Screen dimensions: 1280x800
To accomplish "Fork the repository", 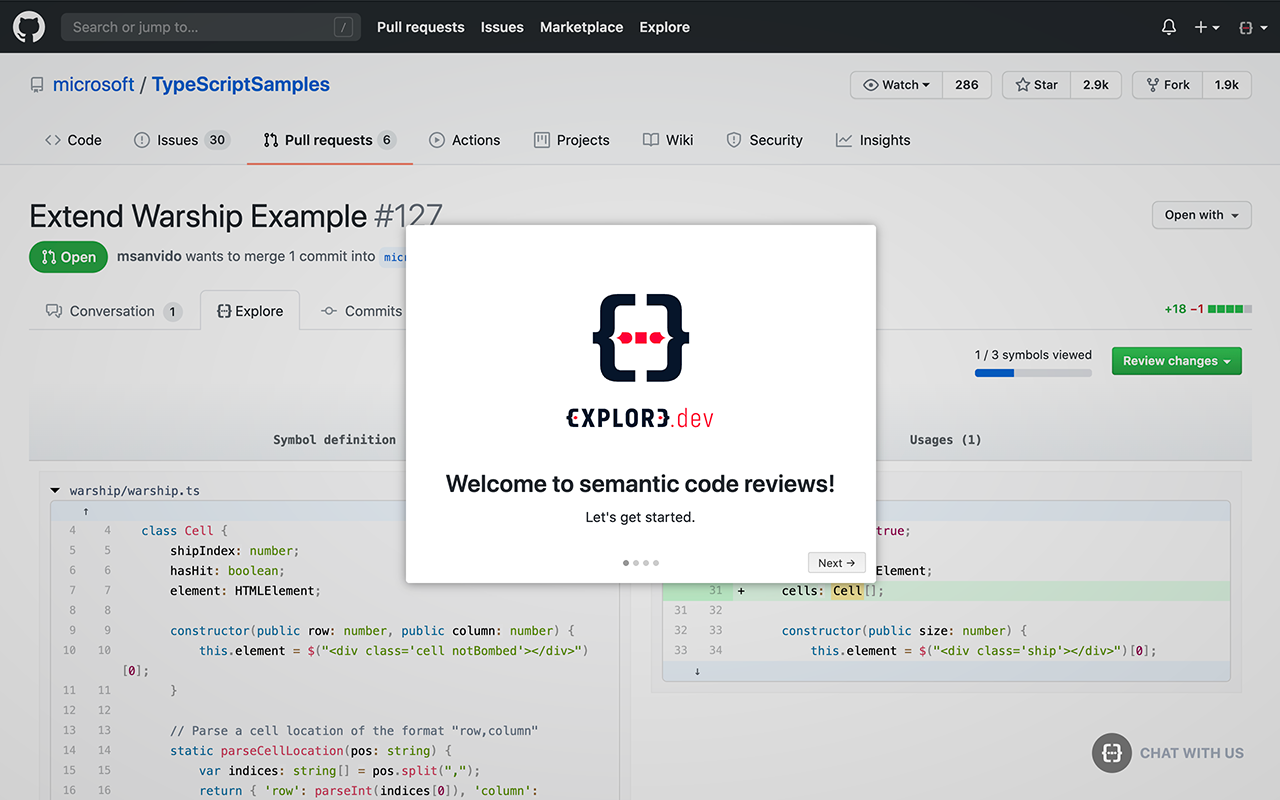I will (1167, 85).
